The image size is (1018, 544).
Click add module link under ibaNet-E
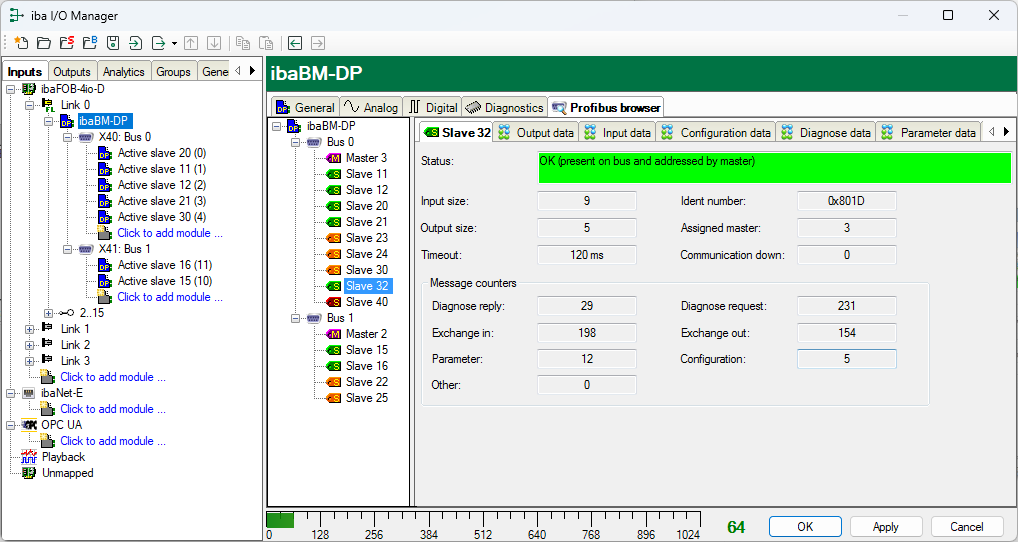[x=113, y=409]
